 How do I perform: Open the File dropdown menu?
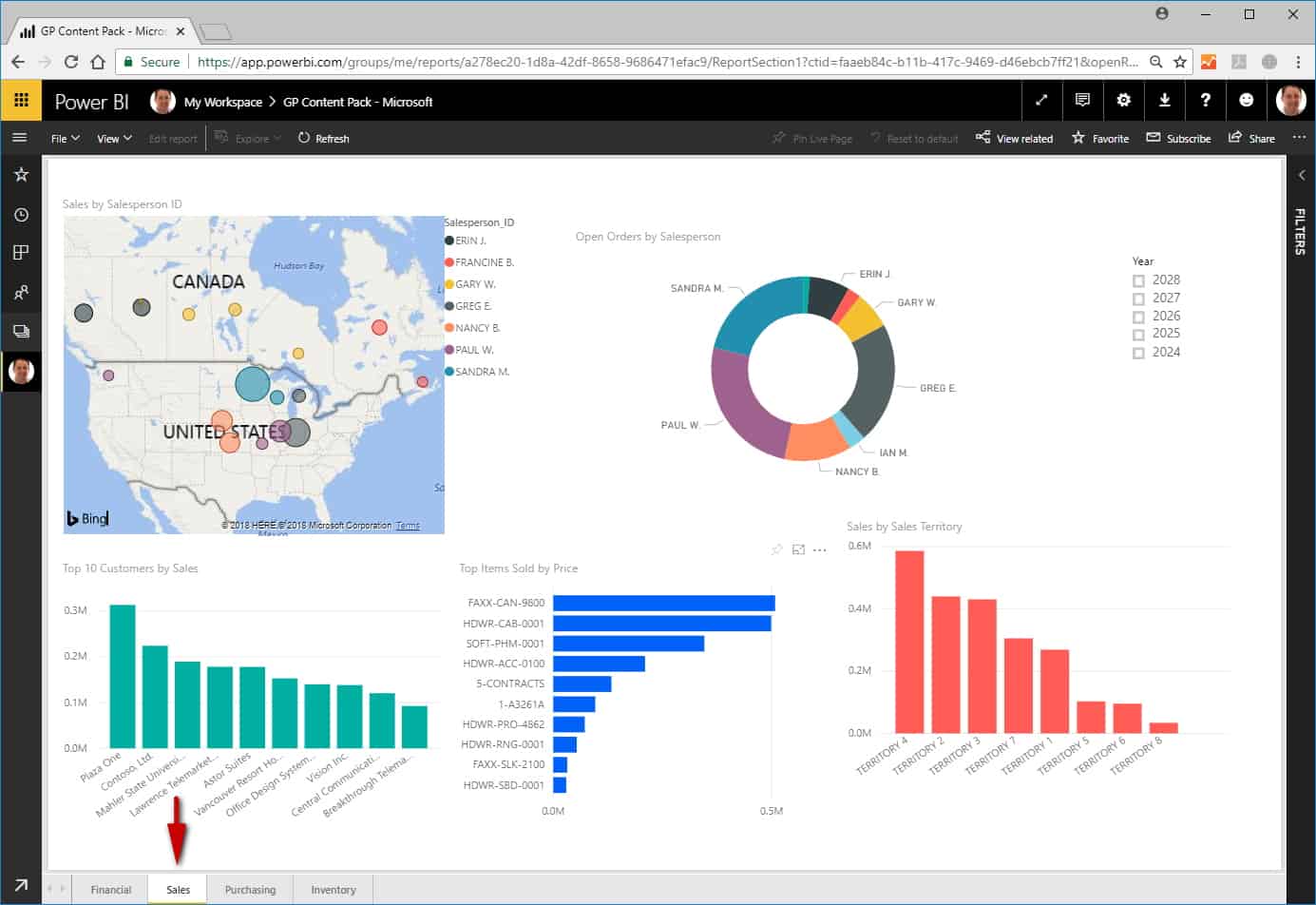[x=65, y=139]
